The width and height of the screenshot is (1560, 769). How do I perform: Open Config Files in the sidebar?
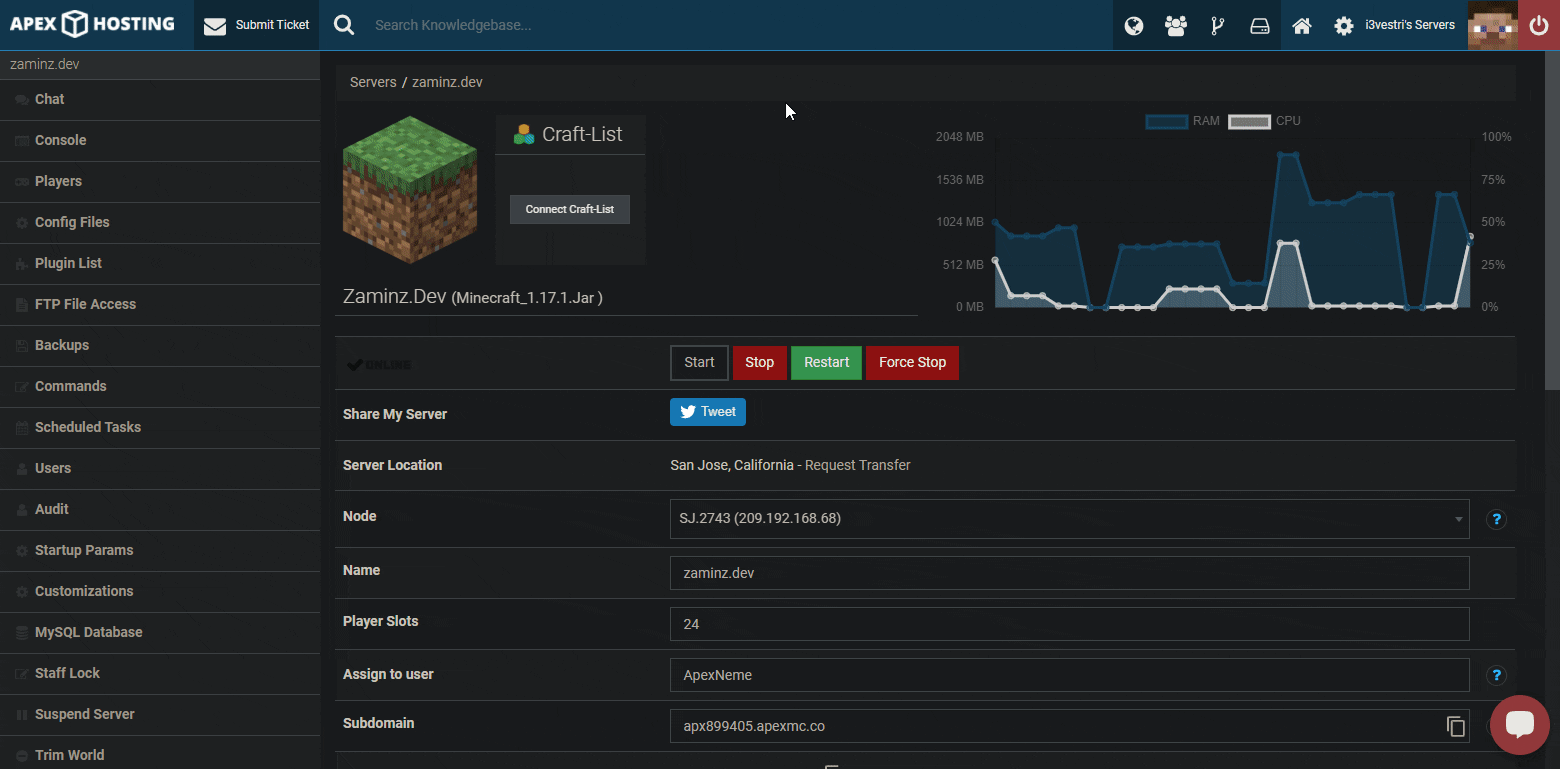tap(160, 222)
